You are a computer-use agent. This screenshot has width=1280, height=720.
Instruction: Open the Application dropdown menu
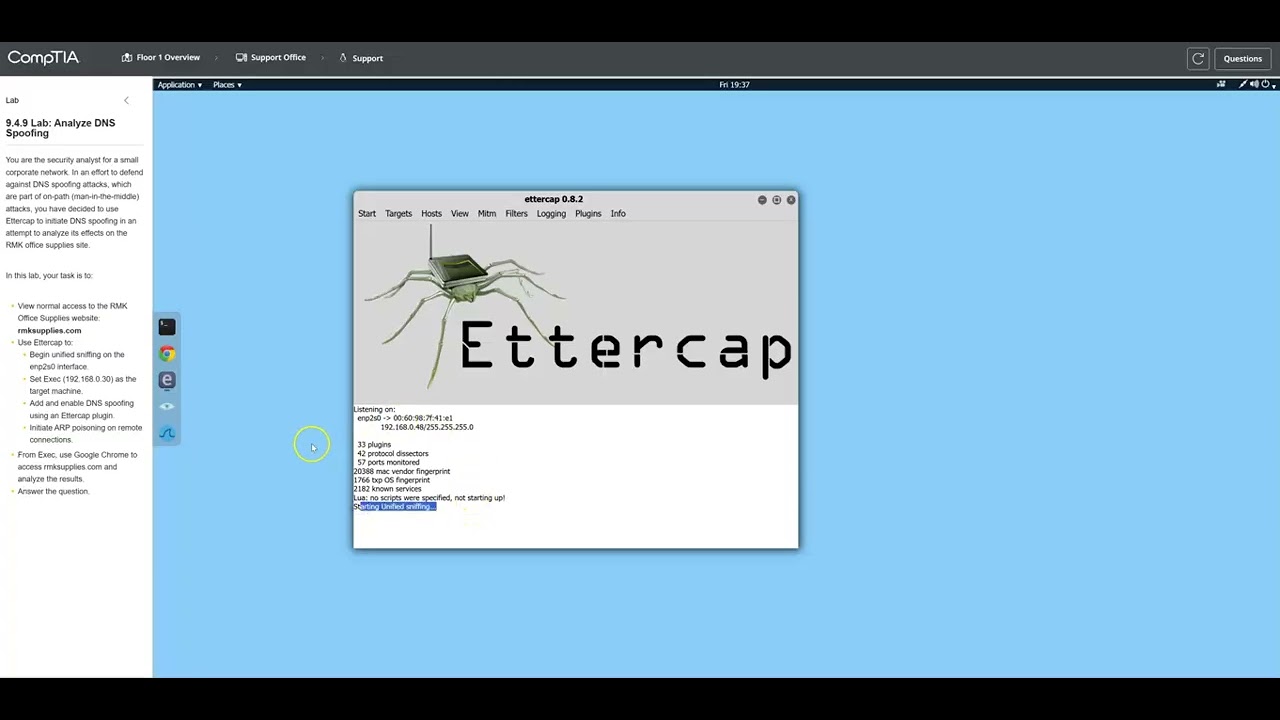180,85
